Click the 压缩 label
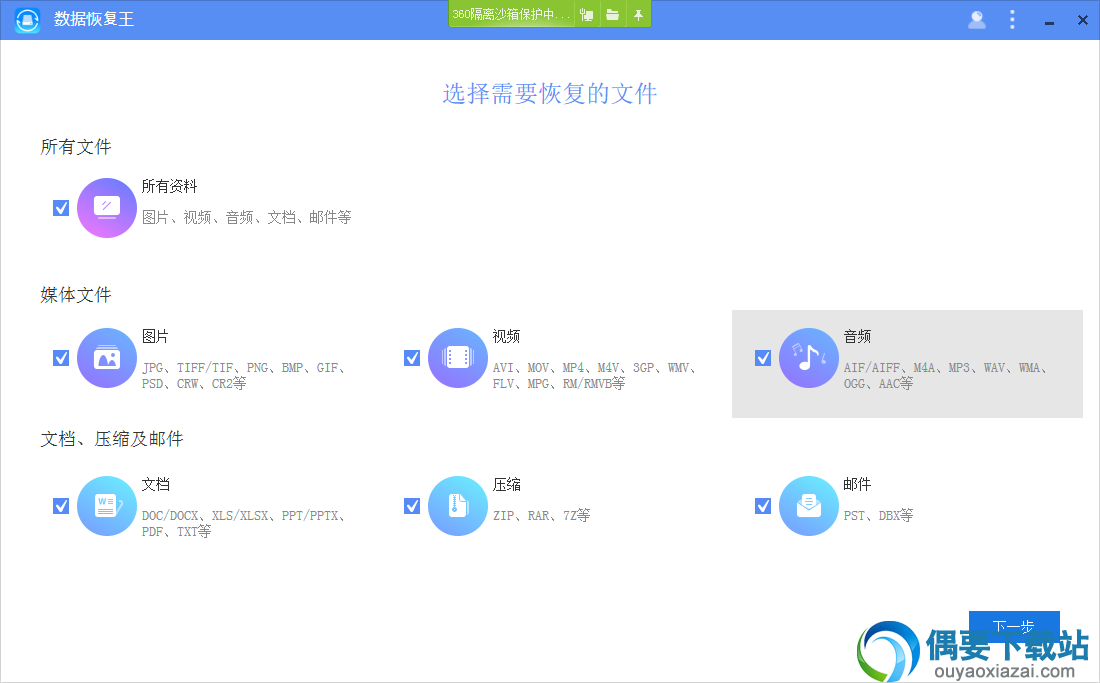Image resolution: width=1100 pixels, height=683 pixels. tap(507, 485)
